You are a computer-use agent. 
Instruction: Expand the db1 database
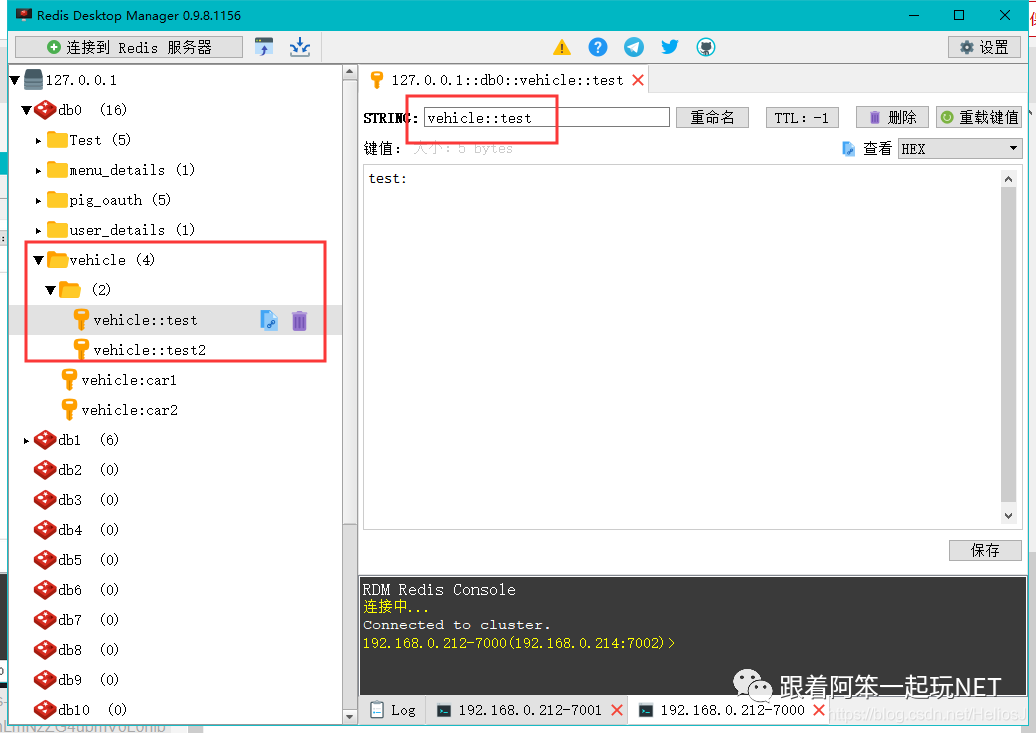click(x=26, y=440)
